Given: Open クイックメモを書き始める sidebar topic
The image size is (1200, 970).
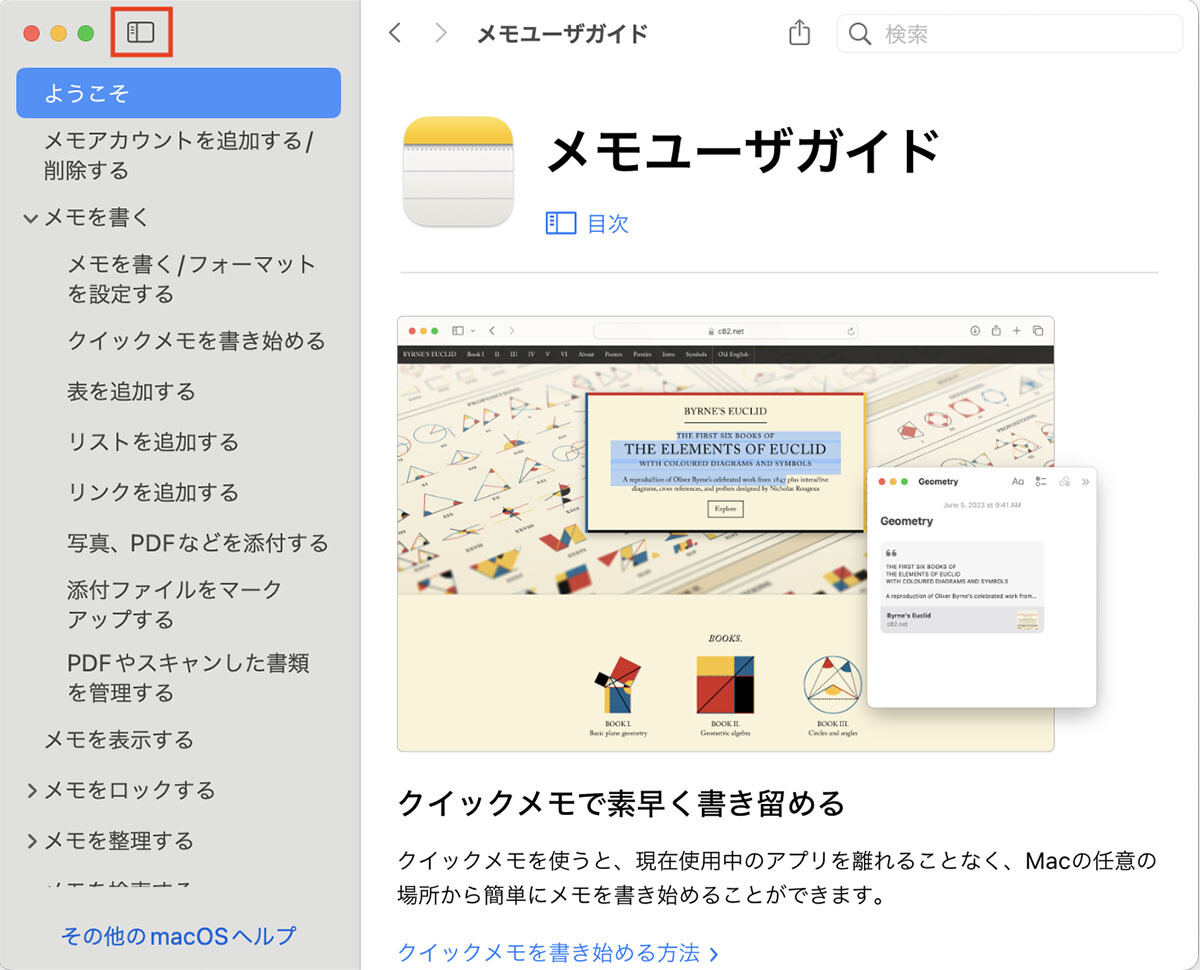Looking at the screenshot, I should click(x=197, y=341).
